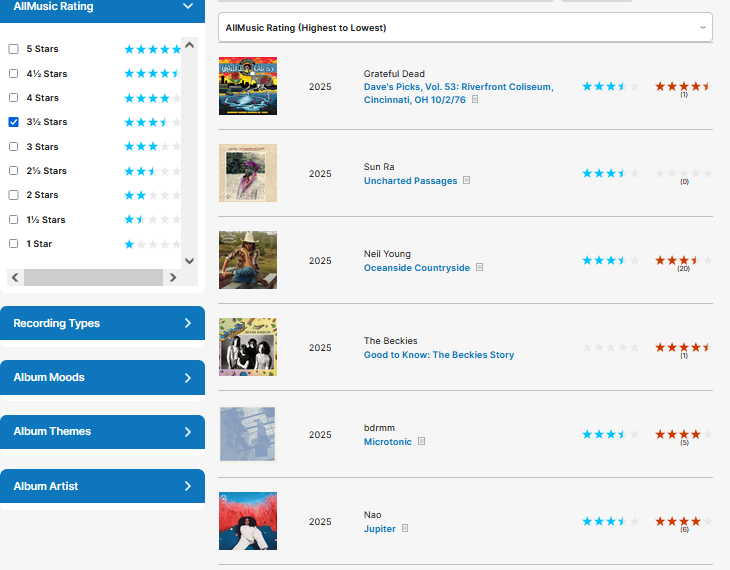
Task: Click right arrow of the filter list scrollbar
Action: [x=172, y=278]
